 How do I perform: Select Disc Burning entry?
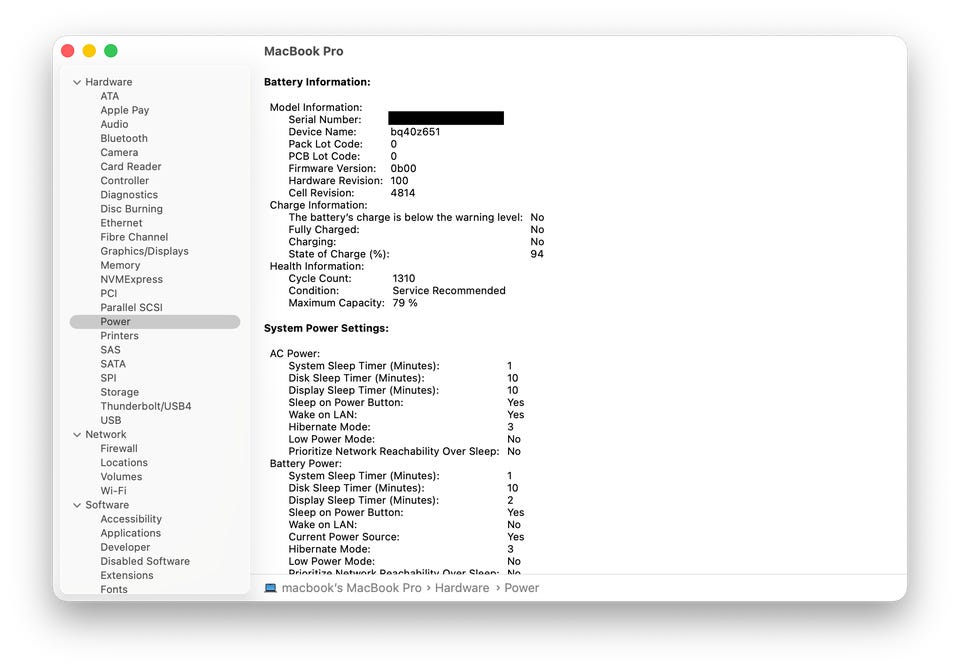click(132, 209)
